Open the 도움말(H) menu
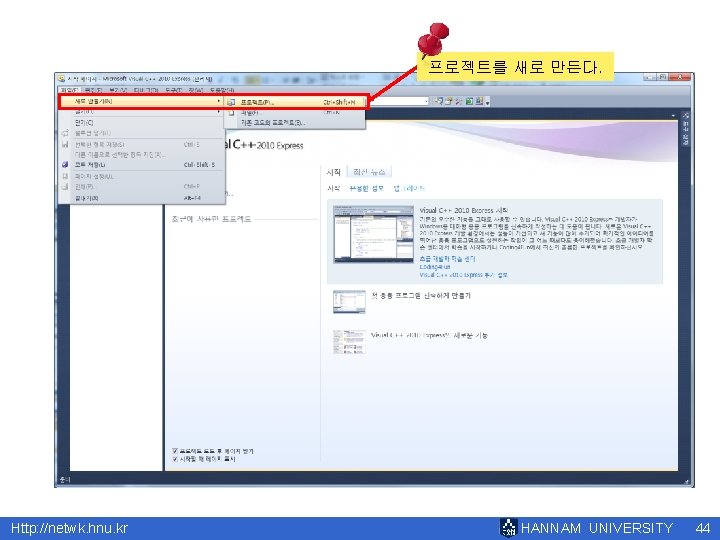This screenshot has width=720, height=540. tap(222, 90)
